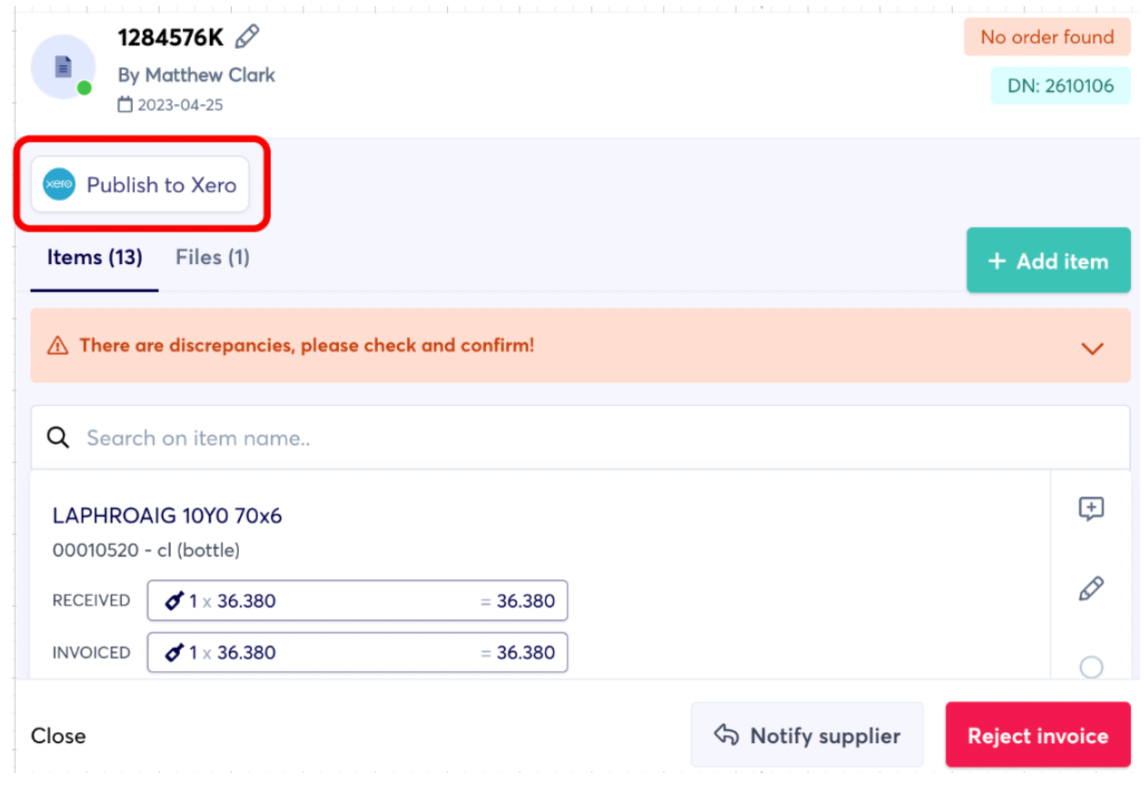Viewport: 1144px width, 794px height.
Task: Click the Close link
Action: pyautogui.click(x=58, y=736)
